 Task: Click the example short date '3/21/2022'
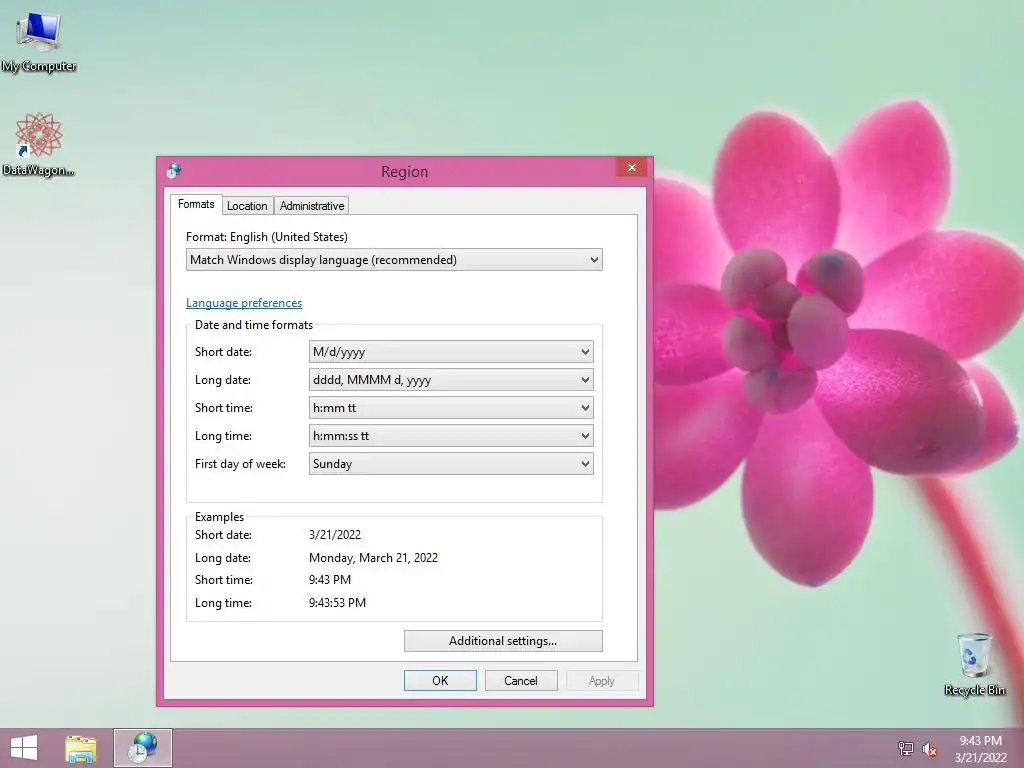pos(334,535)
